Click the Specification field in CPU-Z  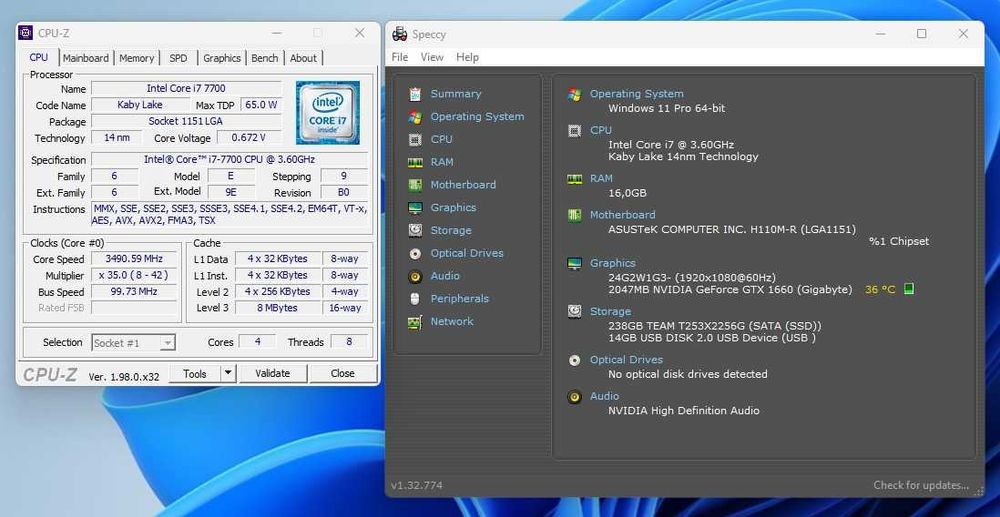pos(229,159)
